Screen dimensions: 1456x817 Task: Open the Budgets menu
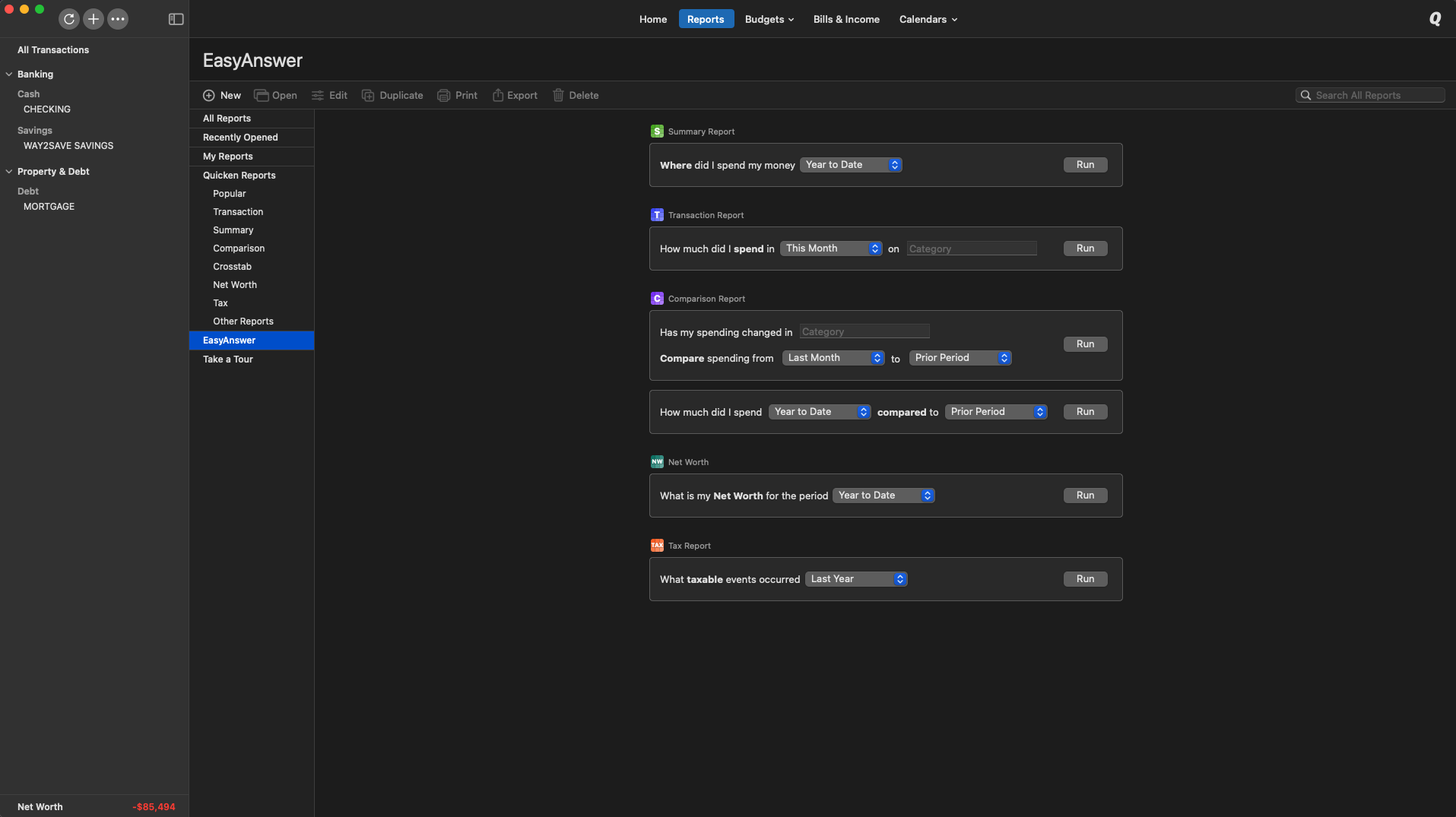click(769, 20)
